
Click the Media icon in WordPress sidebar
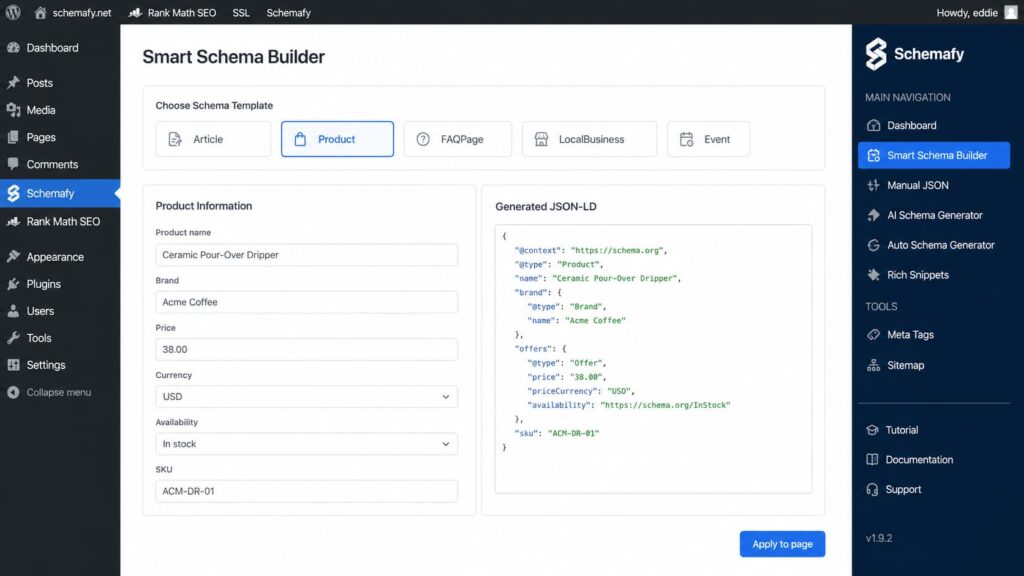click(x=13, y=110)
